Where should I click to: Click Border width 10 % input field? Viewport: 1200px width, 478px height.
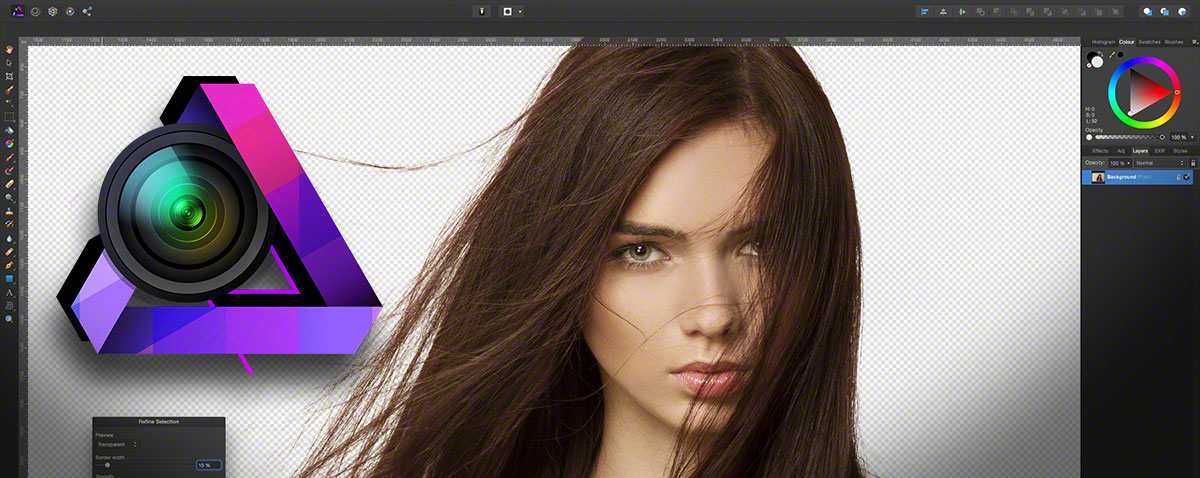[x=209, y=465]
